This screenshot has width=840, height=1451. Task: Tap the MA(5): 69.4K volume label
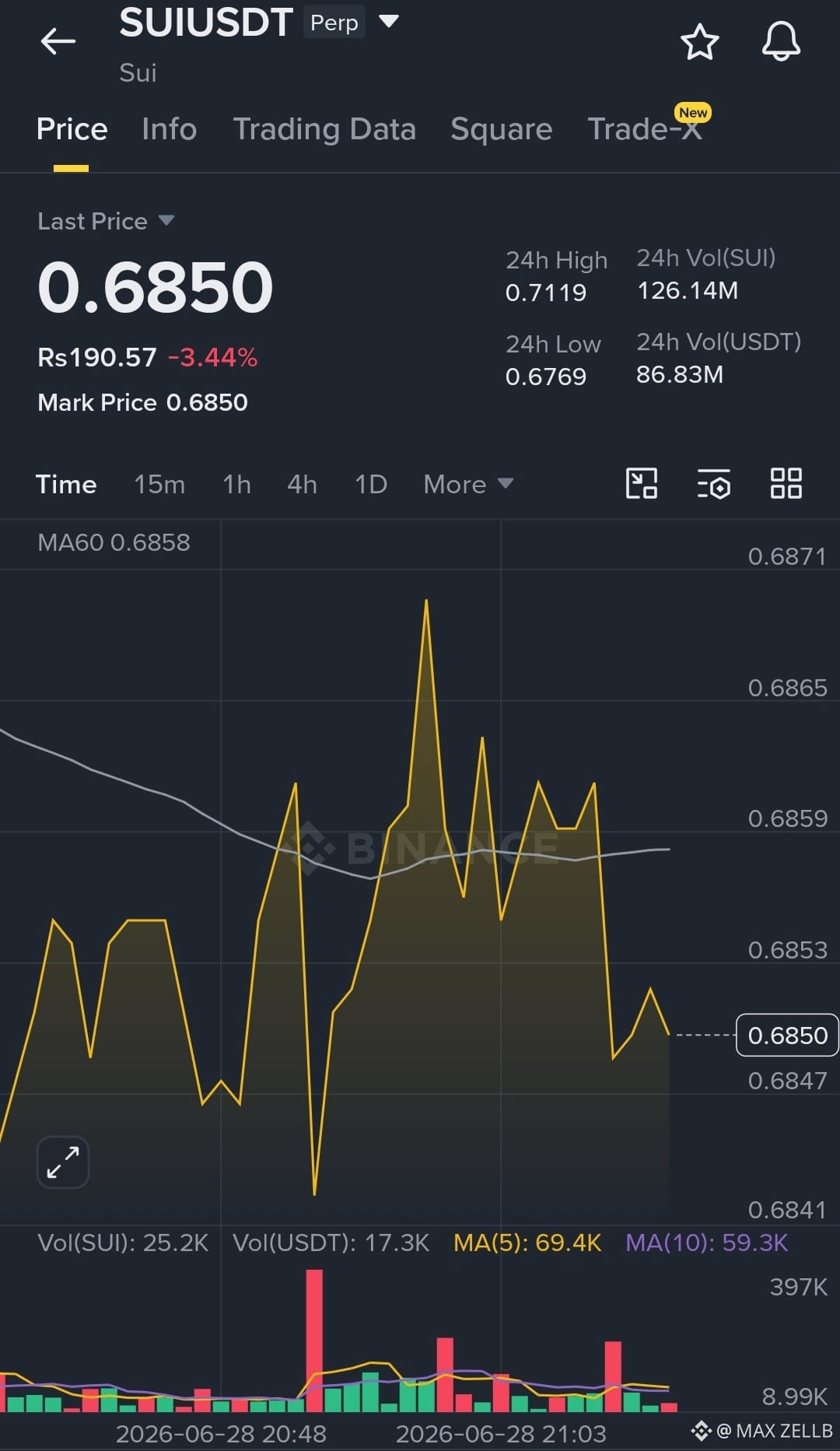[527, 1242]
